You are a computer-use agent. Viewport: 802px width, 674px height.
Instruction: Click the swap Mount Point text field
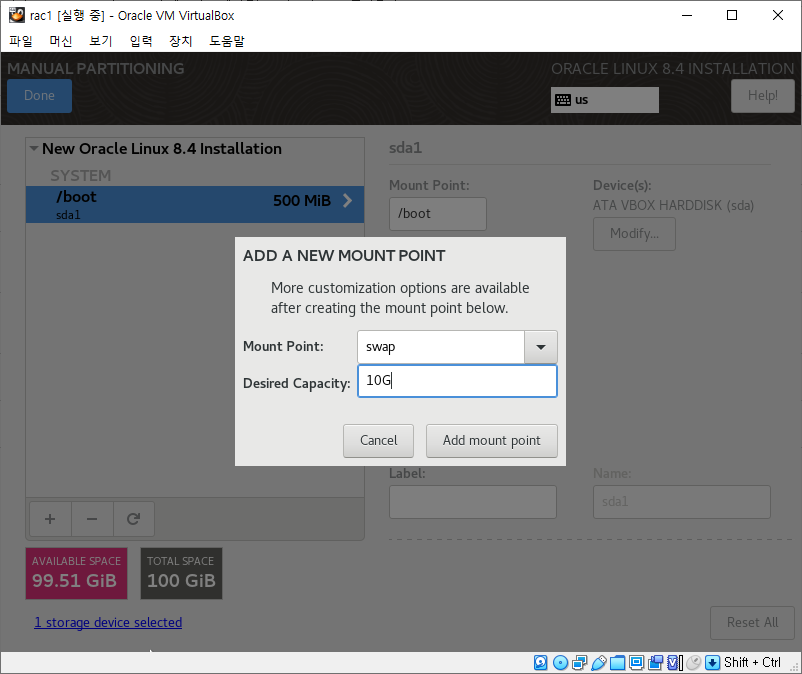(x=441, y=347)
